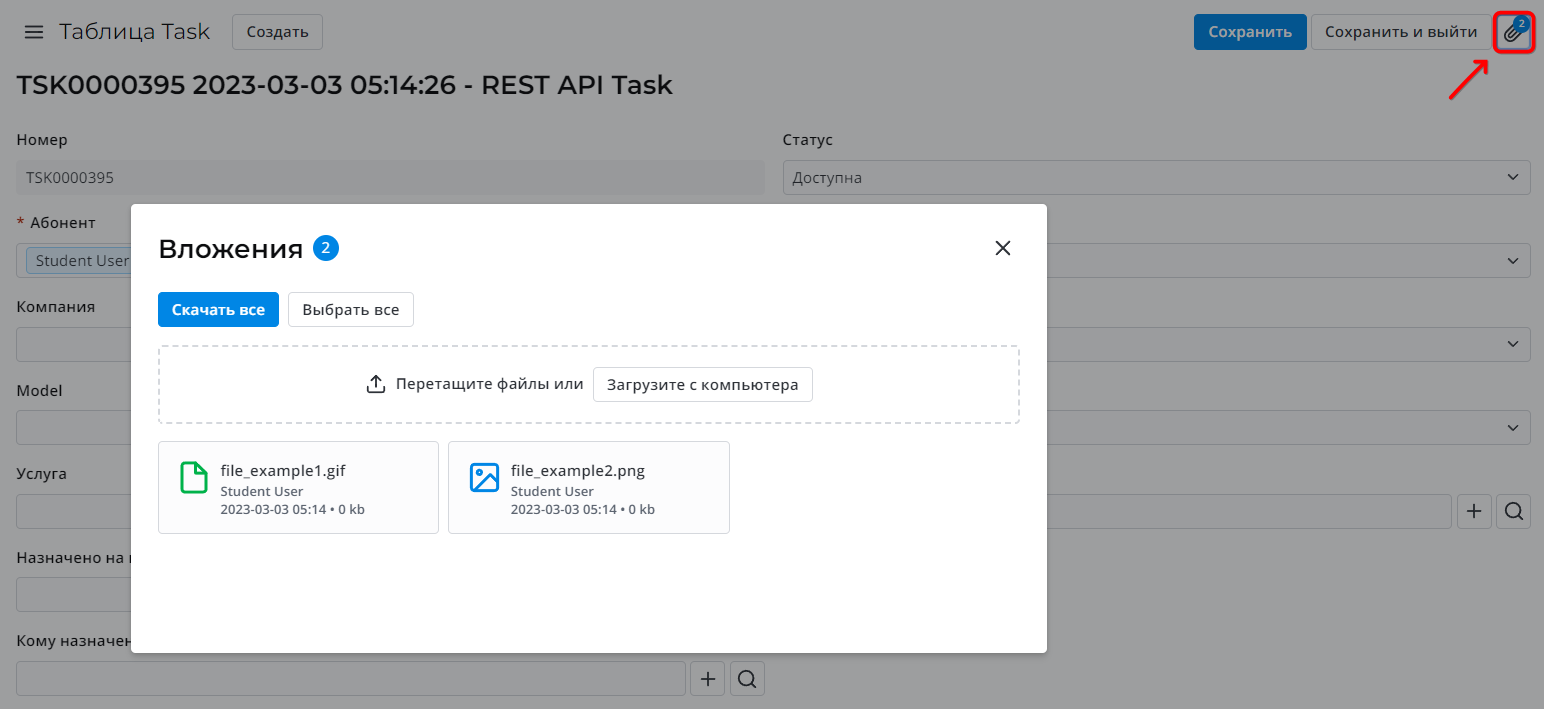
Task: Click the Создать button
Action: 277,32
